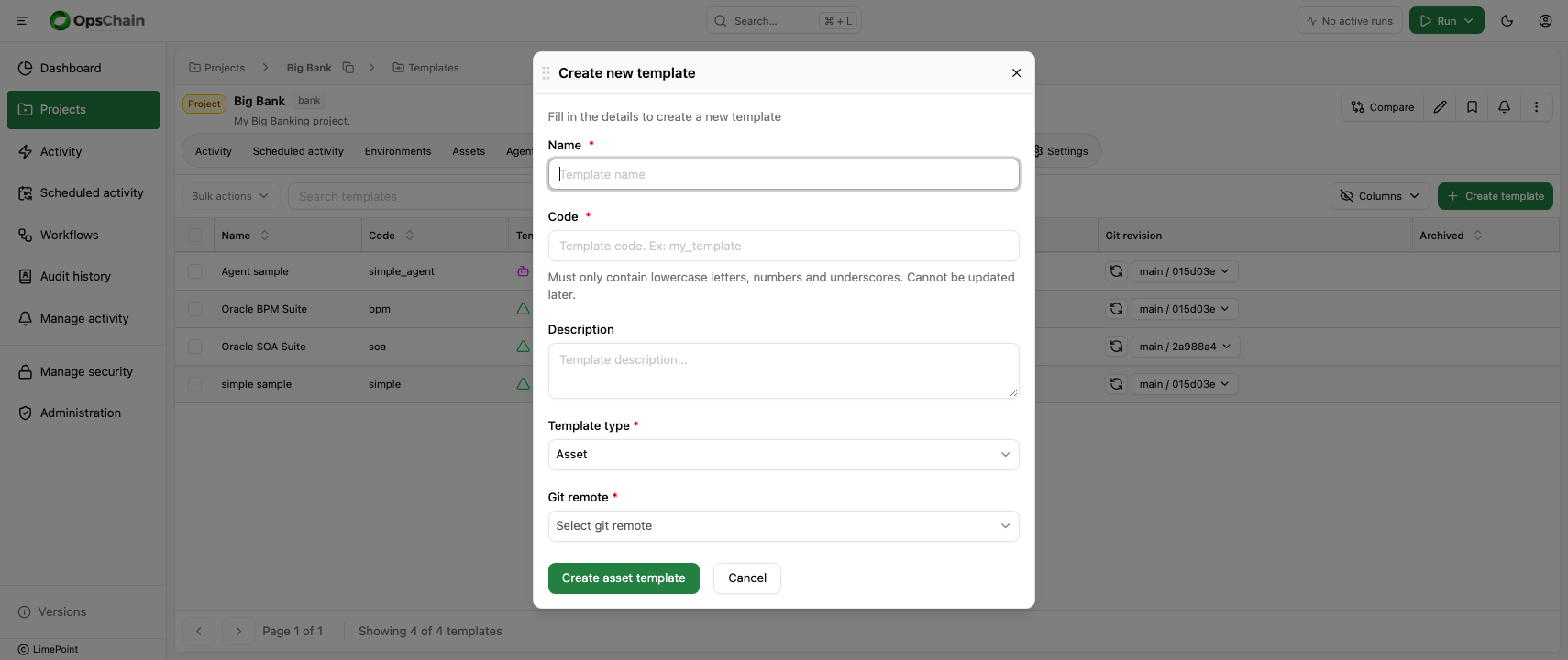Switch to dark mode moon icon
This screenshot has height=660, width=1568.
(1507, 20)
